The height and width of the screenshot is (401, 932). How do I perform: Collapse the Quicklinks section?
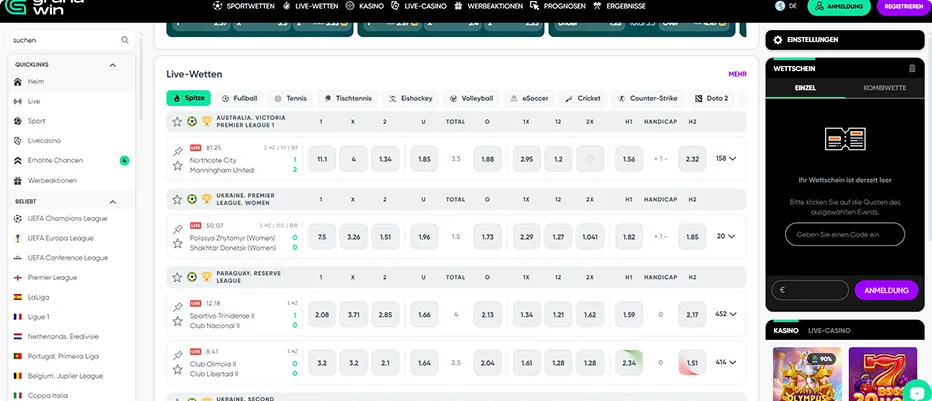[112, 65]
